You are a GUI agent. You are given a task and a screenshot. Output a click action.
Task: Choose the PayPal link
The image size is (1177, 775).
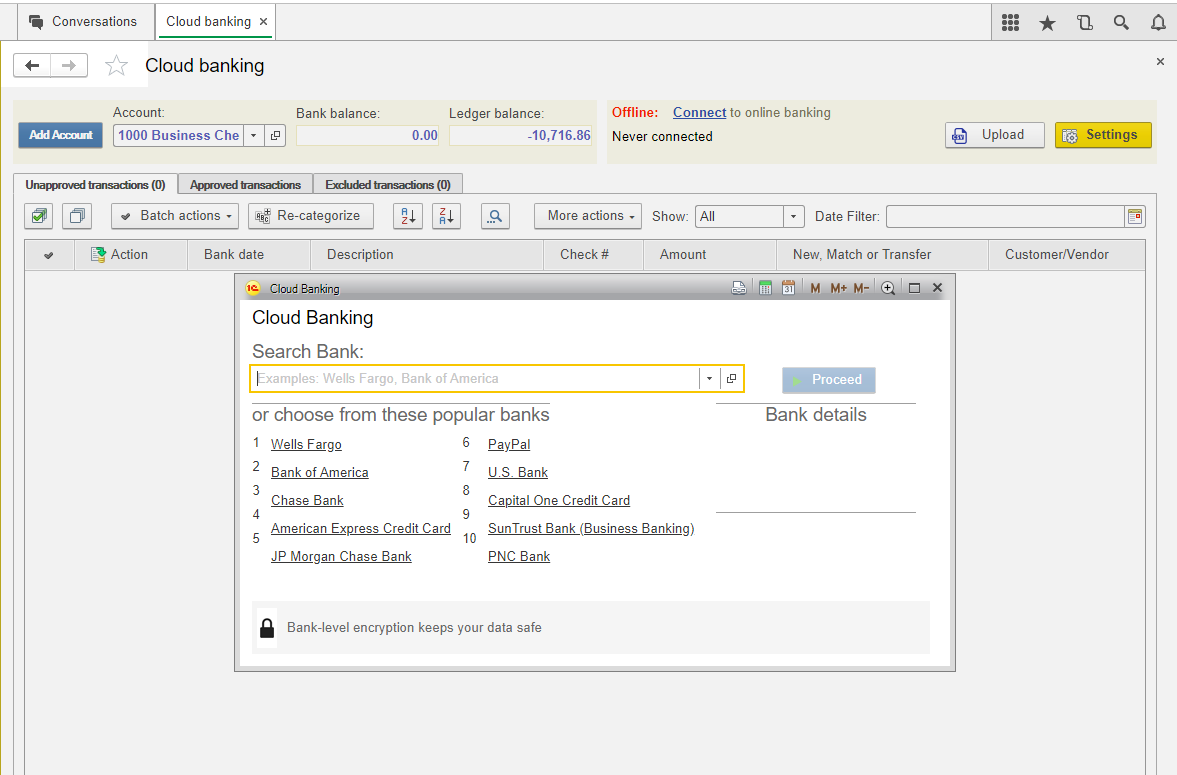point(509,445)
